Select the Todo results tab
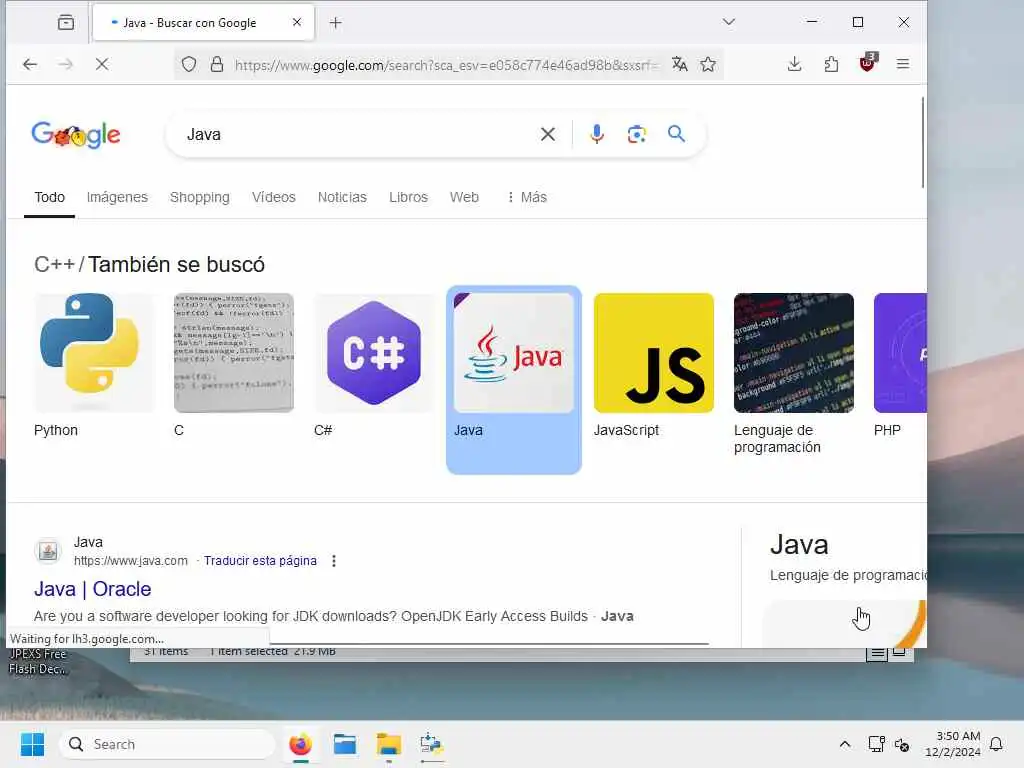 [50, 197]
